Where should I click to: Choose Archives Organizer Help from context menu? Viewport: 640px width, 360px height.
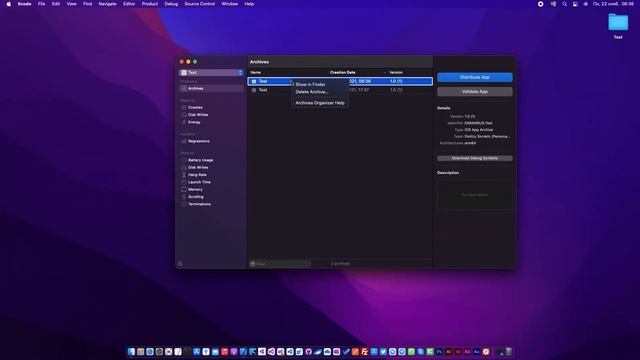tap(320, 103)
